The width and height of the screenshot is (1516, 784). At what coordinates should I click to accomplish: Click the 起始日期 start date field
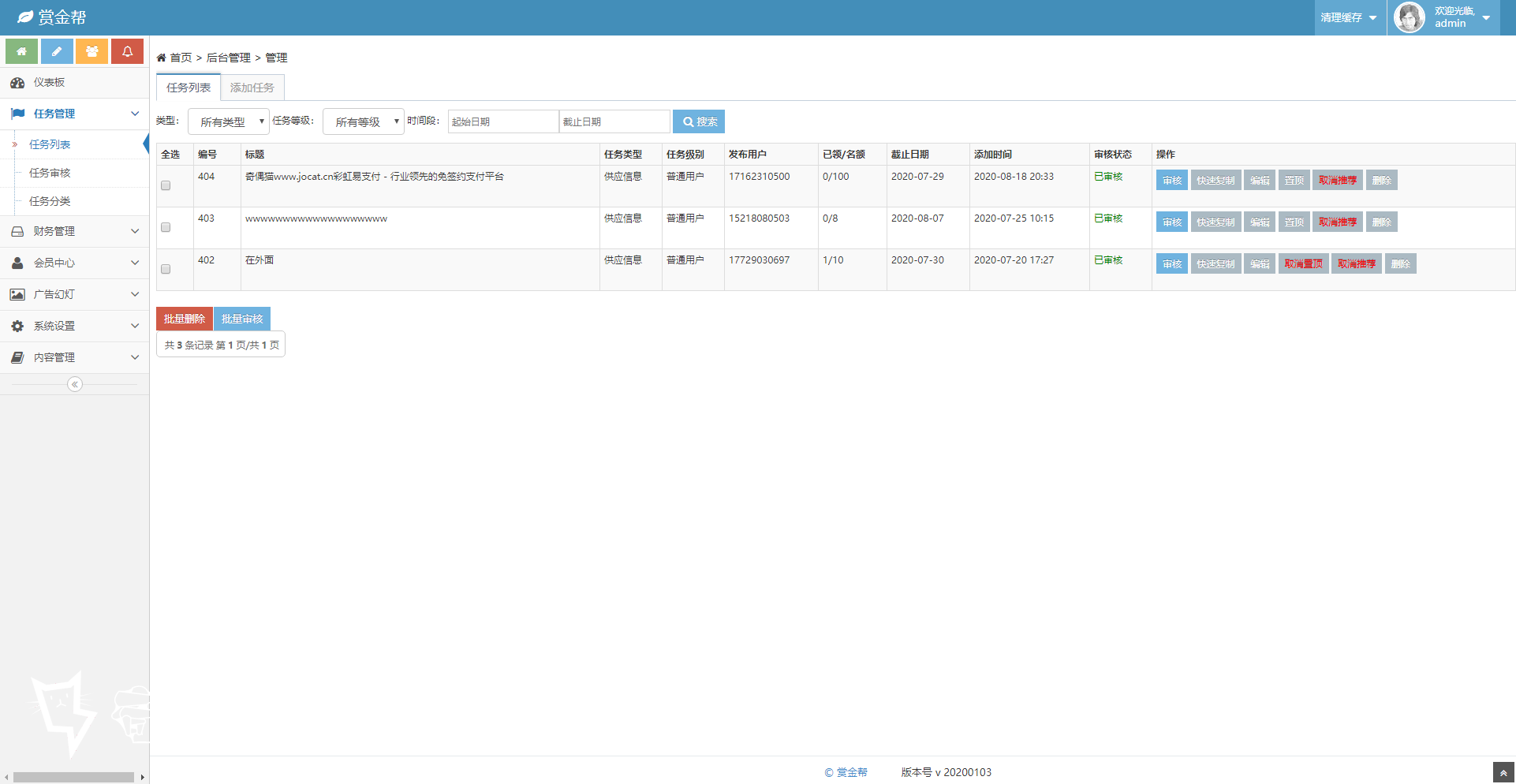(503, 121)
